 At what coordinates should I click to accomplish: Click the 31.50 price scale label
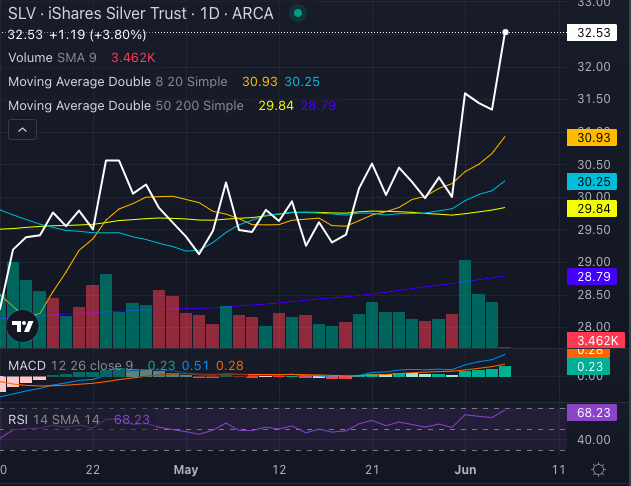594,99
